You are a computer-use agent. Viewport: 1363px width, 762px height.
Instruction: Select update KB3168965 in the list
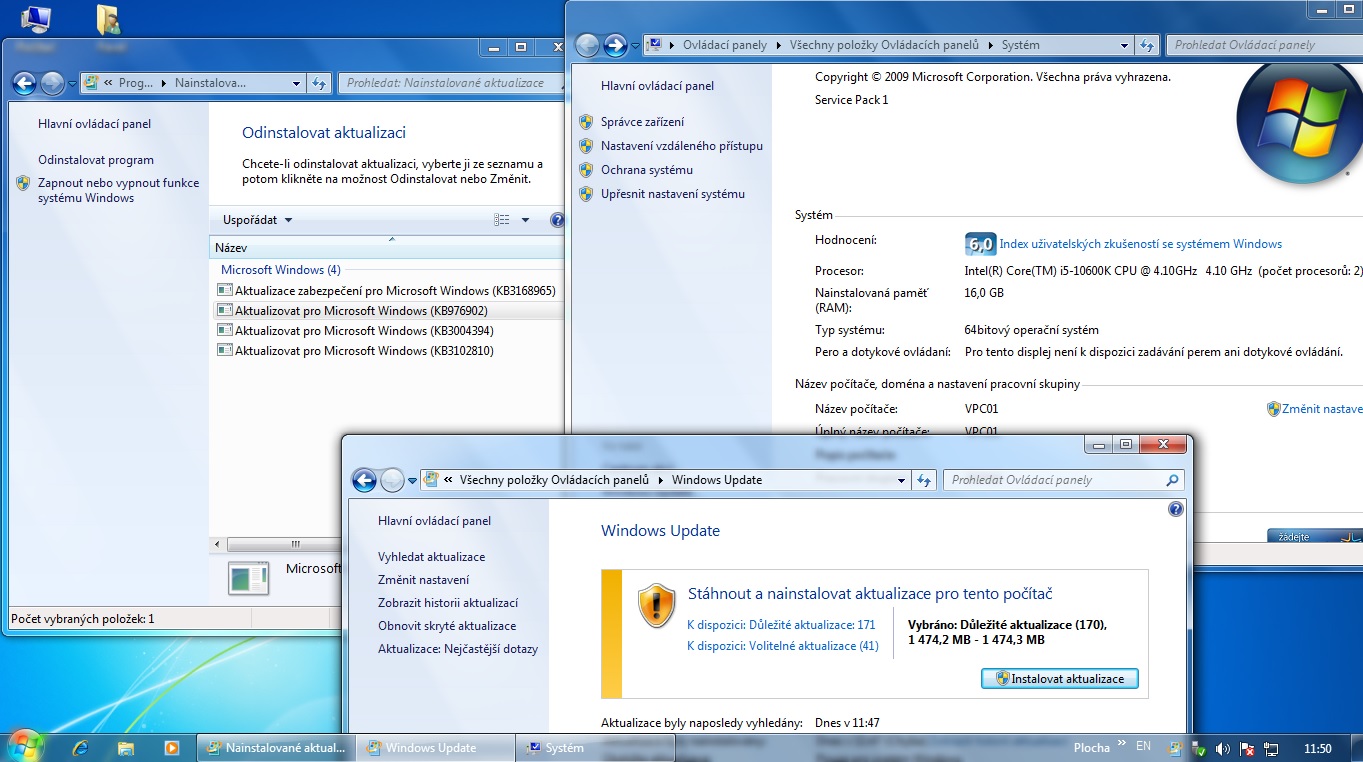(x=386, y=291)
